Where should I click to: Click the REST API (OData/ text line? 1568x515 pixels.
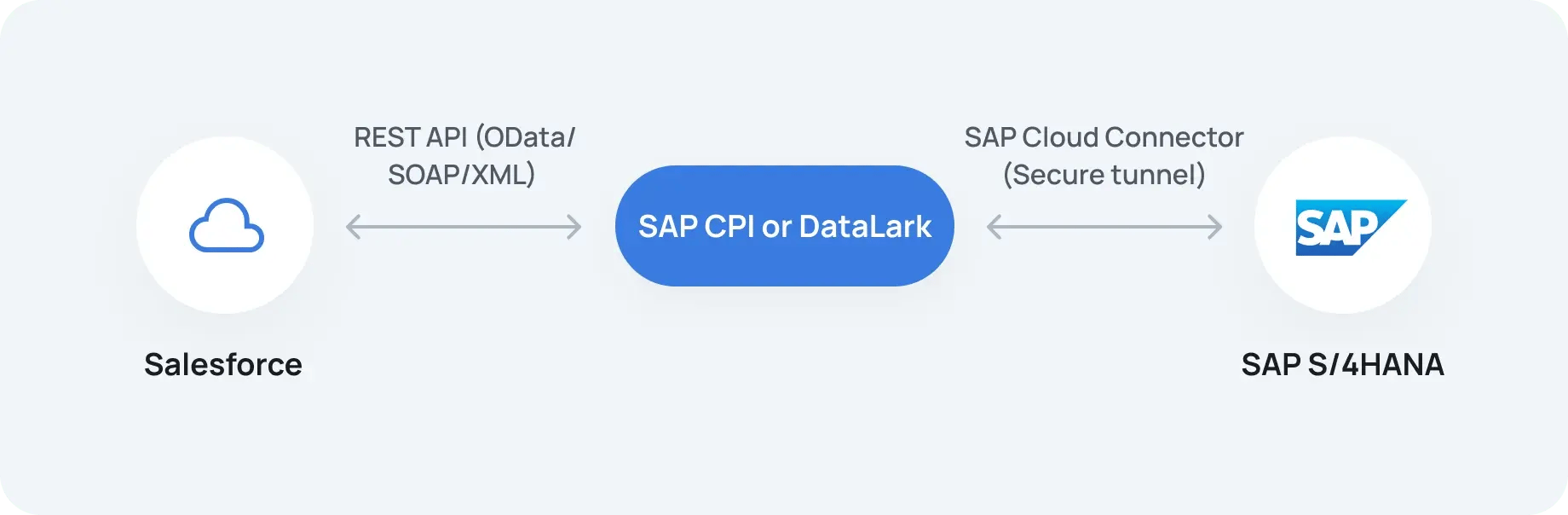click(464, 137)
